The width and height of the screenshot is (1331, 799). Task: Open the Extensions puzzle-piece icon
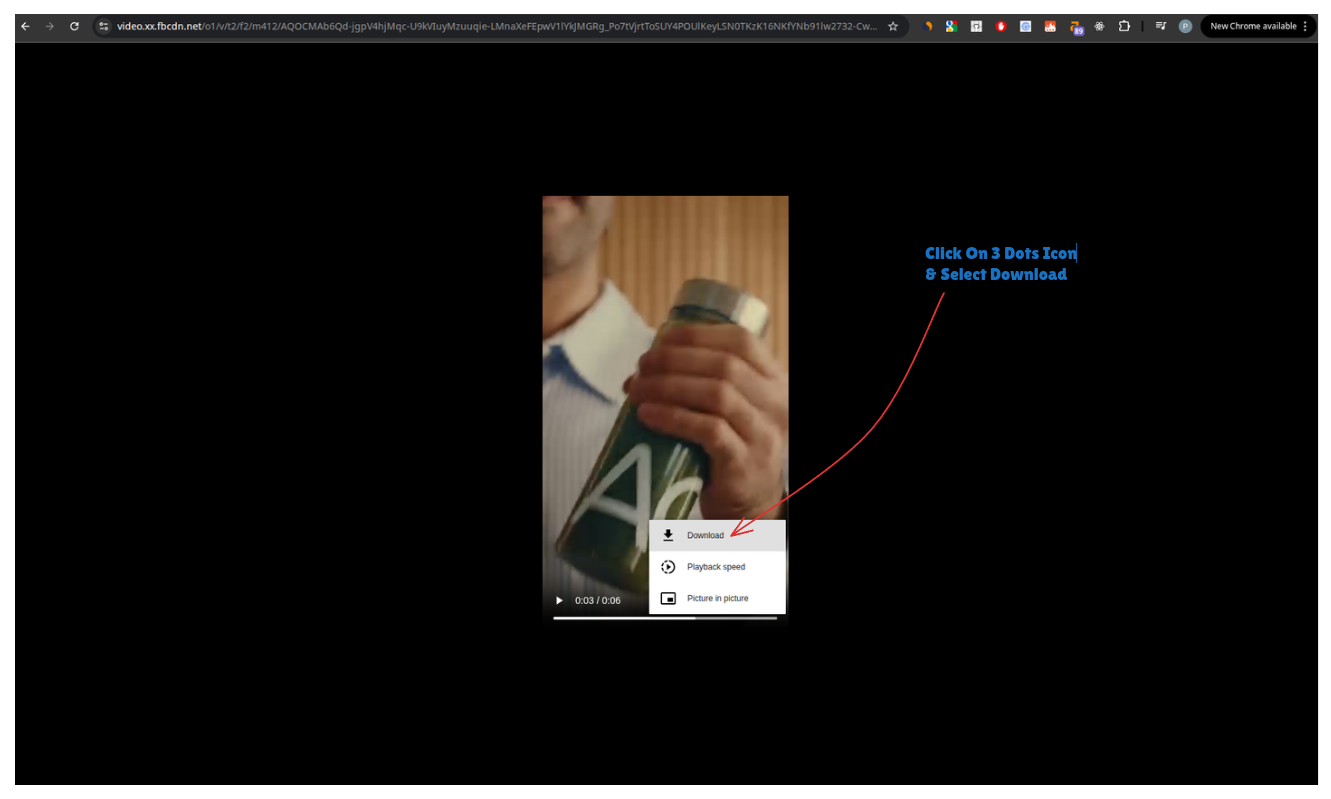(1123, 26)
